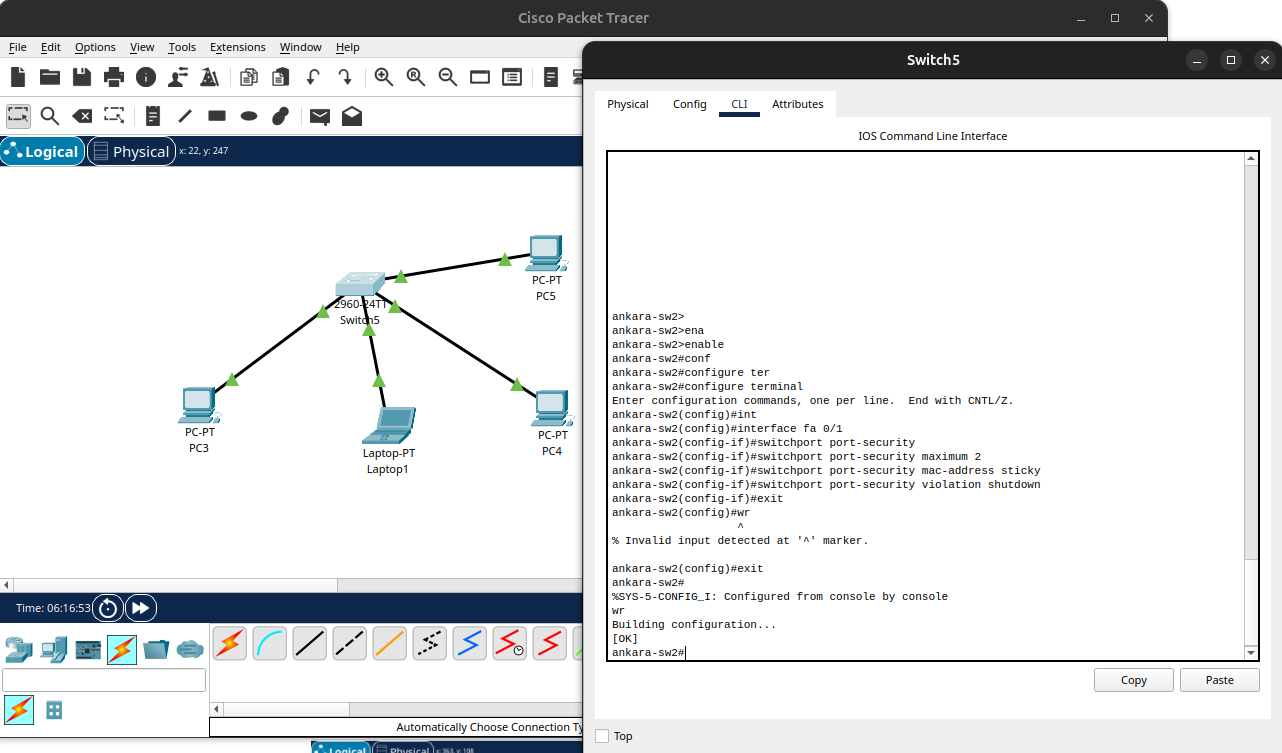The width and height of the screenshot is (1282, 753).
Task: Open the Options menu
Action: tap(95, 47)
